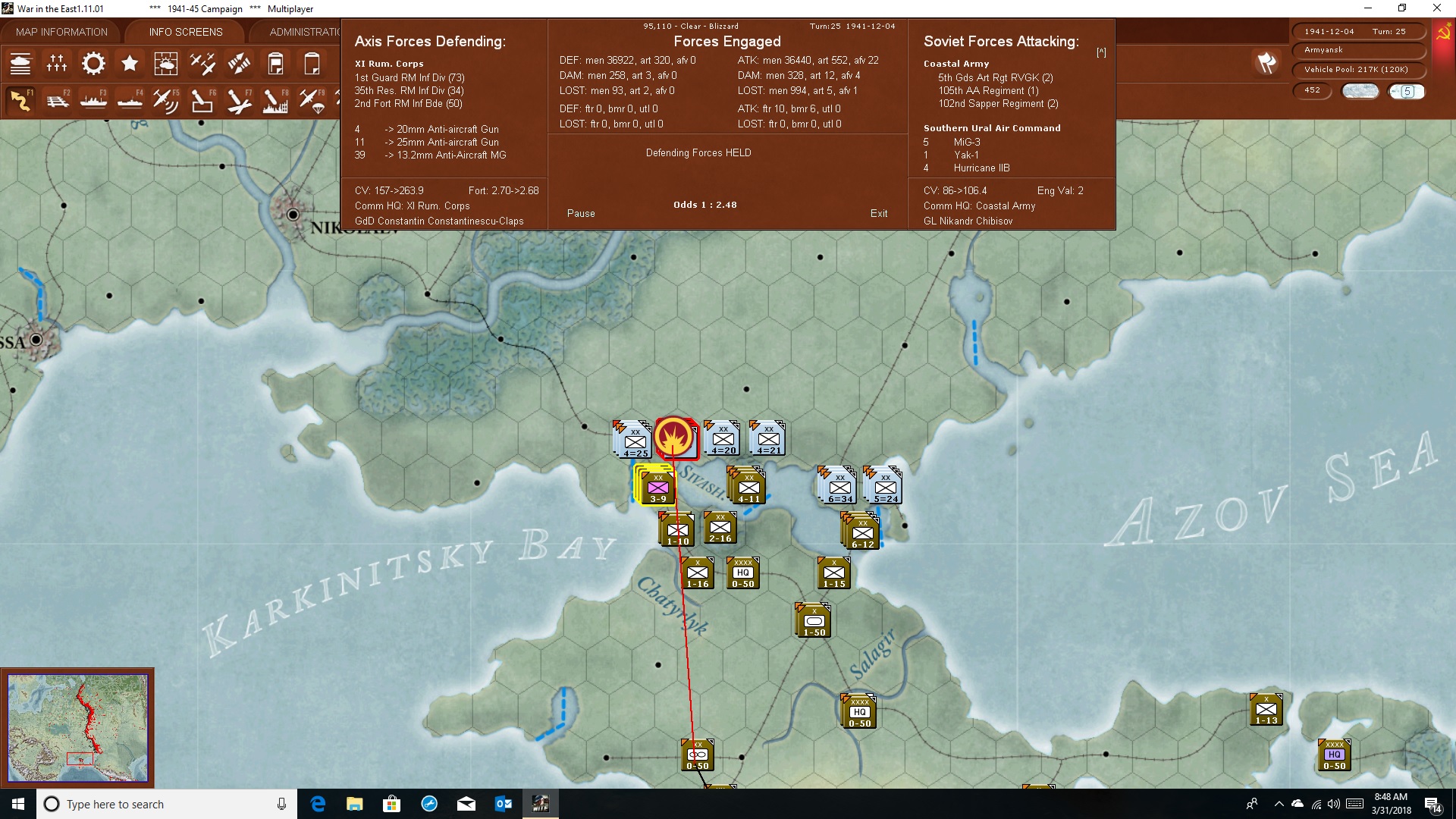This screenshot has height=819, width=1456.
Task: Click the taskbar search box
Action: (167, 804)
